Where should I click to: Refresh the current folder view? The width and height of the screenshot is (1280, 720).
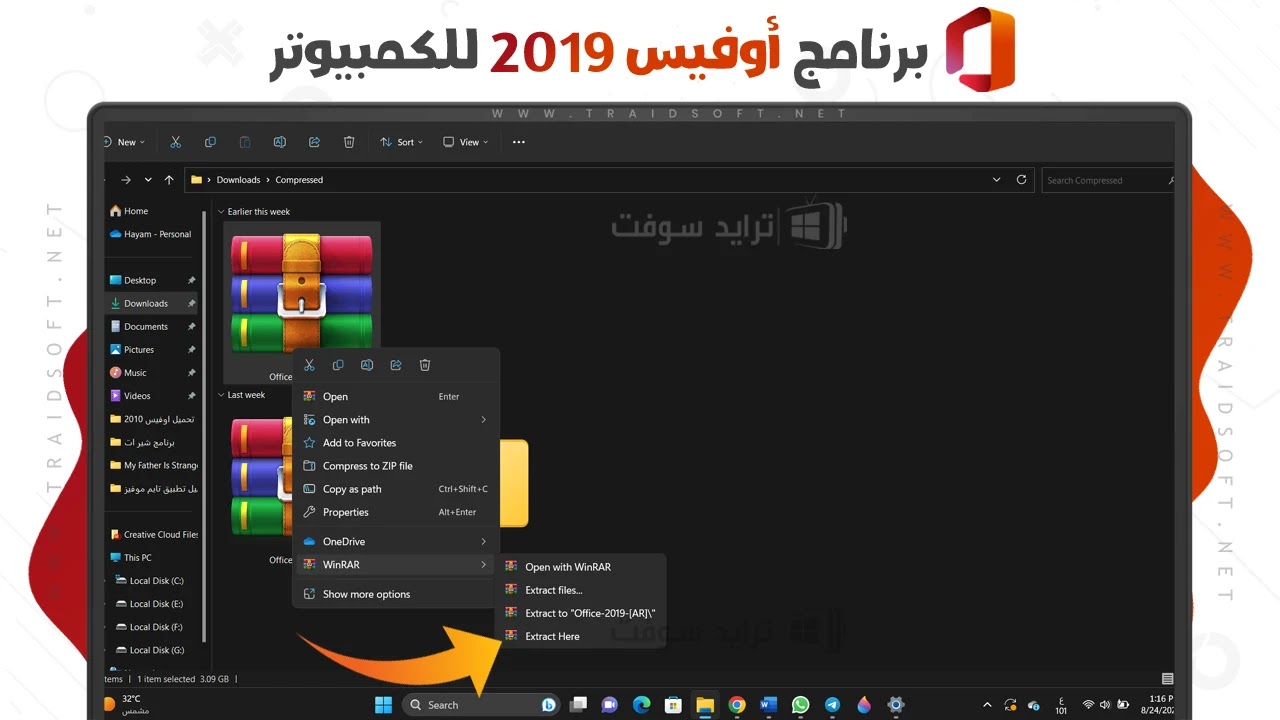pos(1021,180)
